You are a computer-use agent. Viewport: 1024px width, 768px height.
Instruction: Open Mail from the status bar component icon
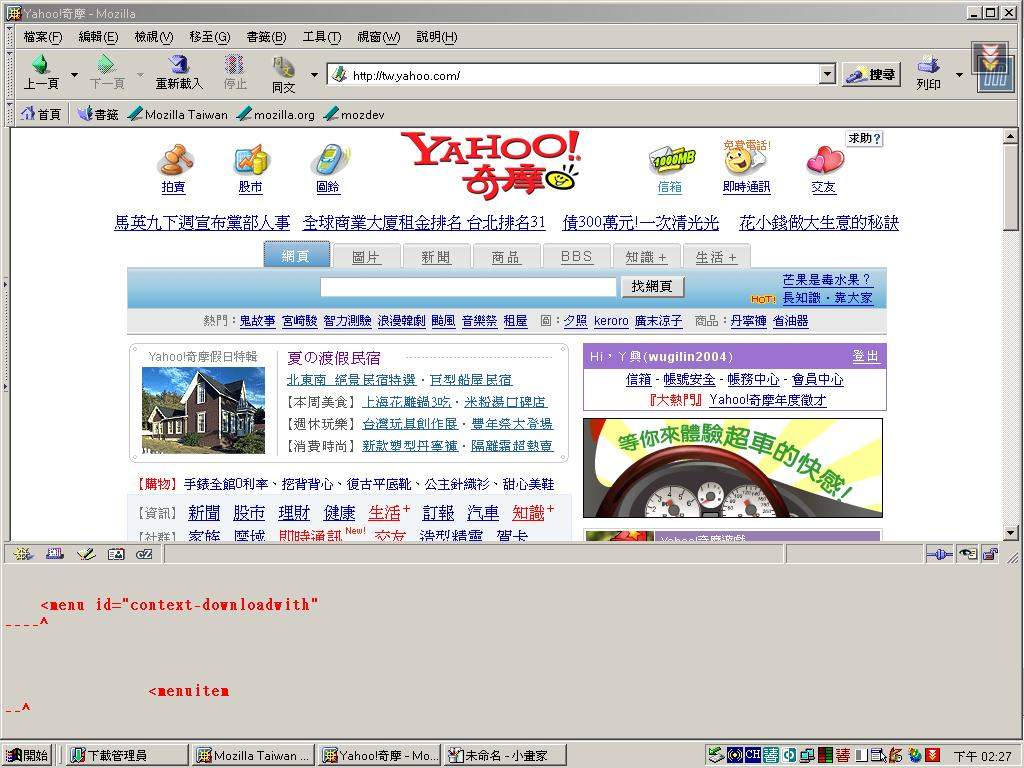[54, 554]
